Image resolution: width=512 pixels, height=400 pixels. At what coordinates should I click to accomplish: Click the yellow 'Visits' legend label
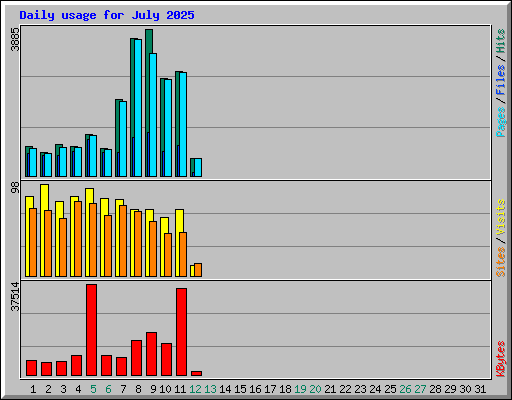501,218
